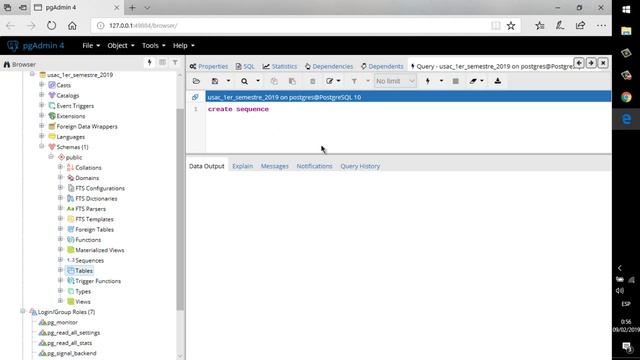
Task: Open Find options dropdown arrow
Action: [258, 81]
